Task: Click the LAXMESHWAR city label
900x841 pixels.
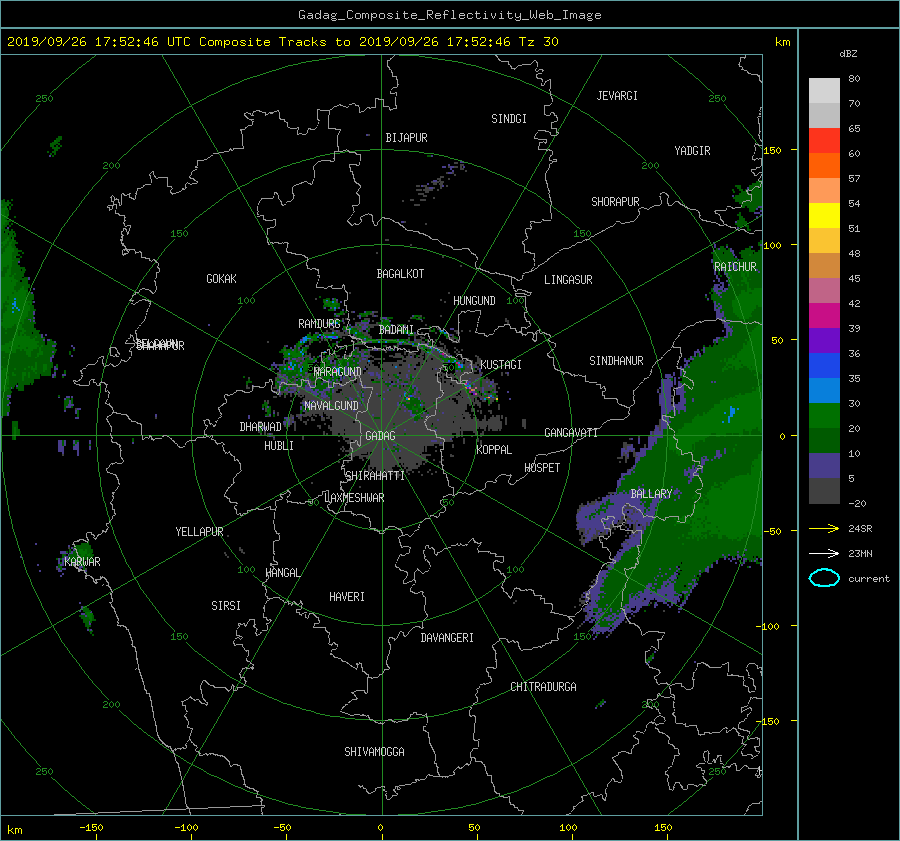Action: [354, 498]
